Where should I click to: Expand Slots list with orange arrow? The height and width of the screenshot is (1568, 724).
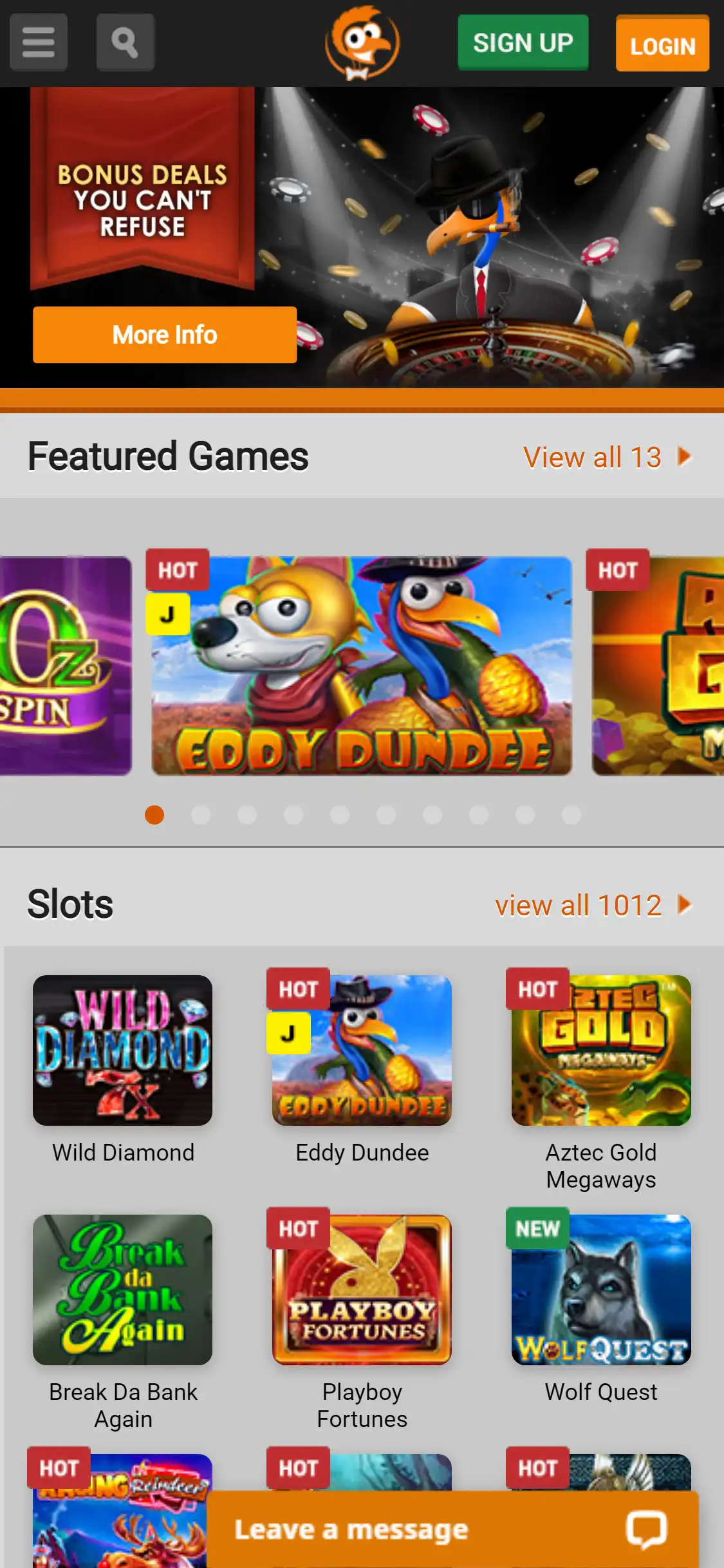point(685,905)
